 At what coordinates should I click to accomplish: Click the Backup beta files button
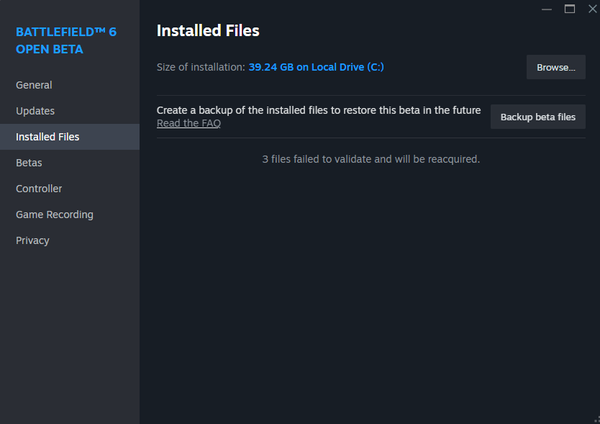tap(538, 117)
